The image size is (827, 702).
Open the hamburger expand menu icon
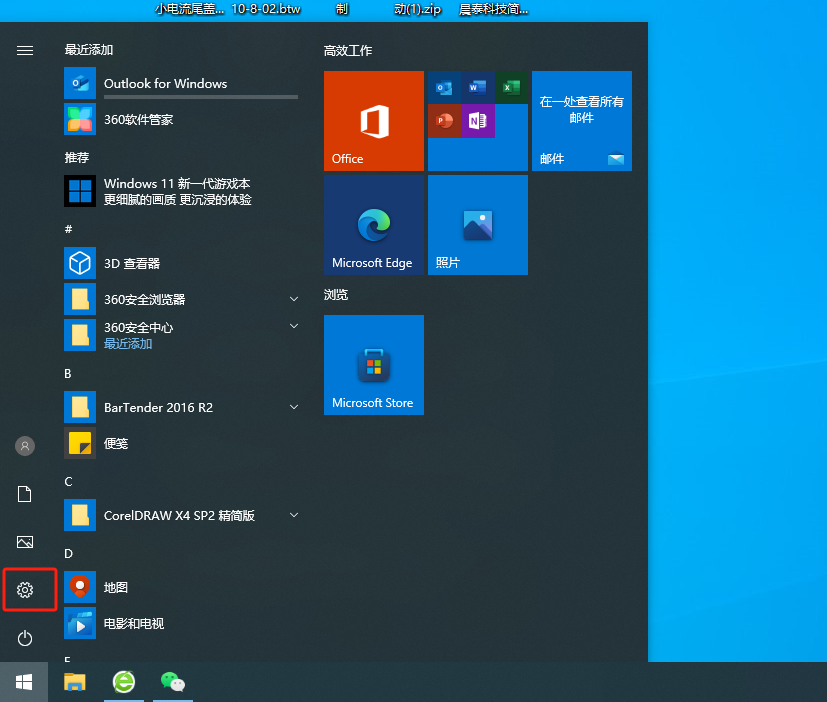(x=25, y=50)
